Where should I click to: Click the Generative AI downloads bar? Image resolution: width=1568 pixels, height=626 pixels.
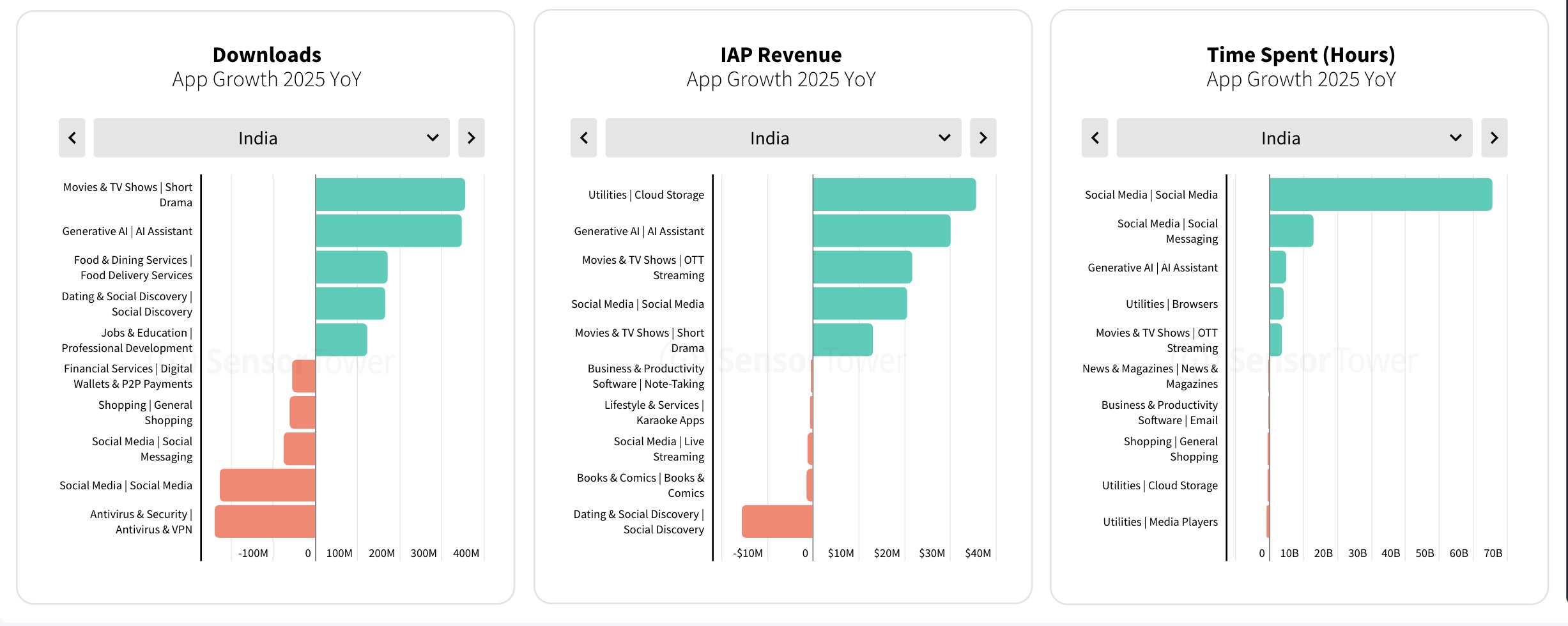click(388, 231)
